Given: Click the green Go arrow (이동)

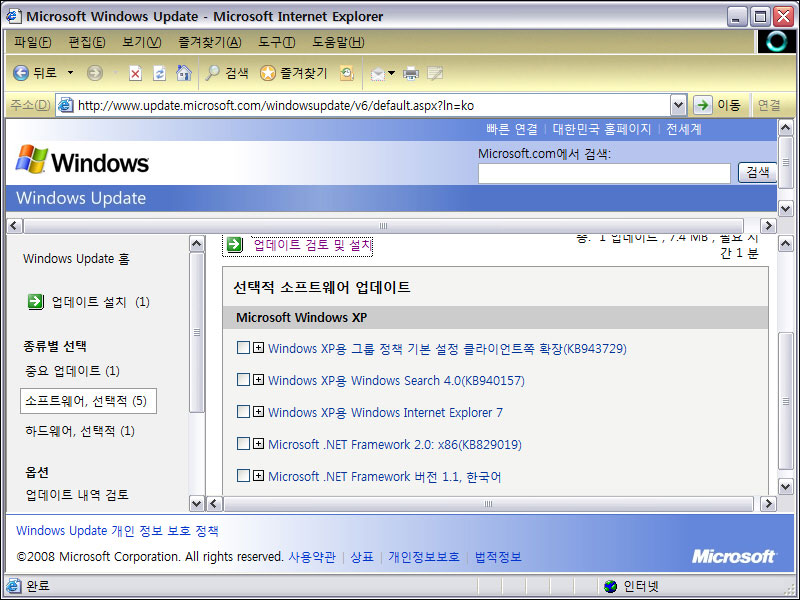Looking at the screenshot, I should point(703,105).
